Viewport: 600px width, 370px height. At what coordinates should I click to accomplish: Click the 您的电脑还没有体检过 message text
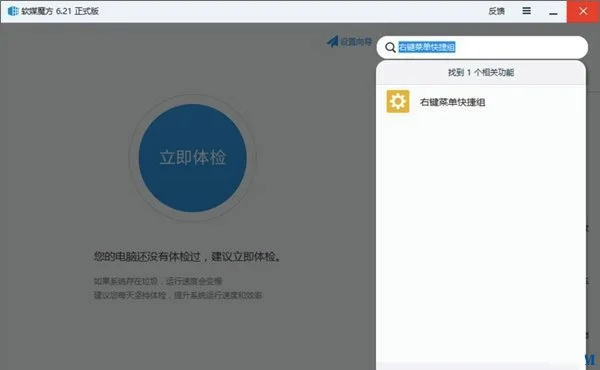pyautogui.click(x=188, y=256)
